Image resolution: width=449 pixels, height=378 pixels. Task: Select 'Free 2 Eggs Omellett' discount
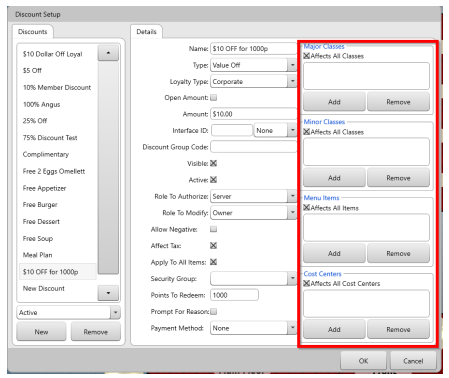pos(57,171)
